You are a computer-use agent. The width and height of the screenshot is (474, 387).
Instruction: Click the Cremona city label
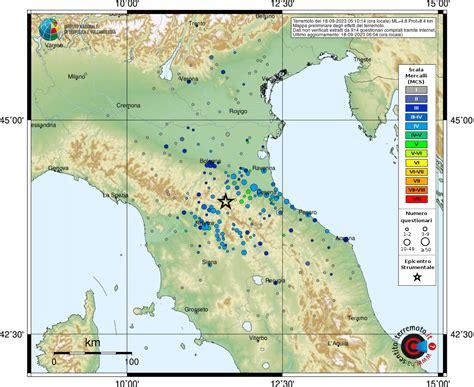[128, 105]
